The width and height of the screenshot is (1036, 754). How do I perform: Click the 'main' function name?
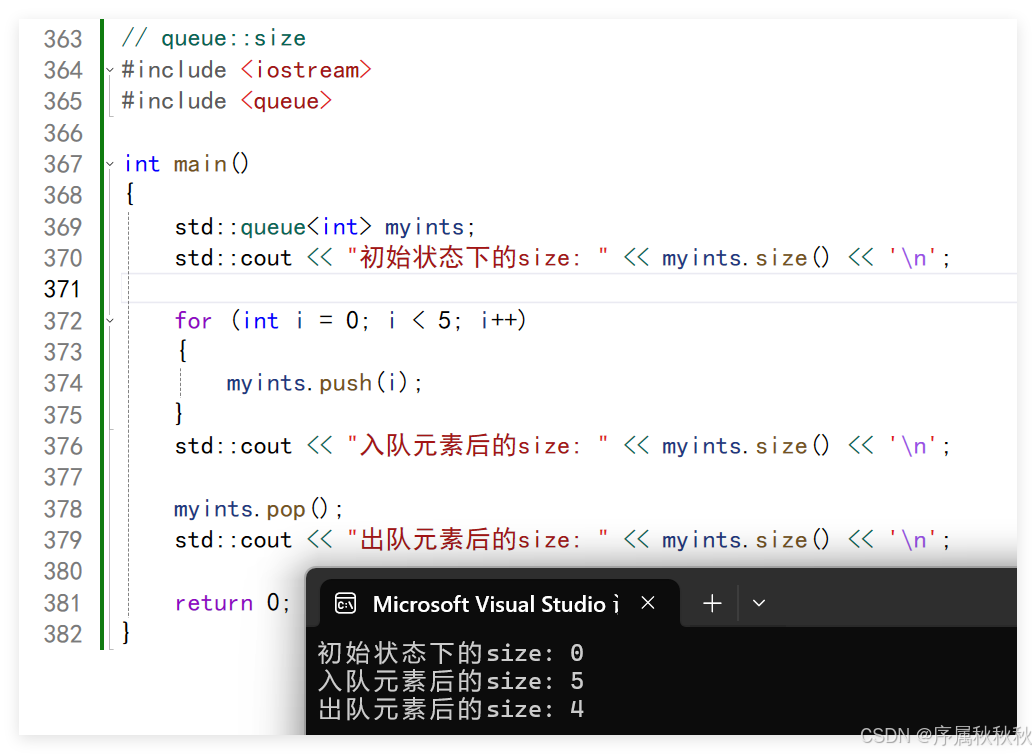pos(200,164)
